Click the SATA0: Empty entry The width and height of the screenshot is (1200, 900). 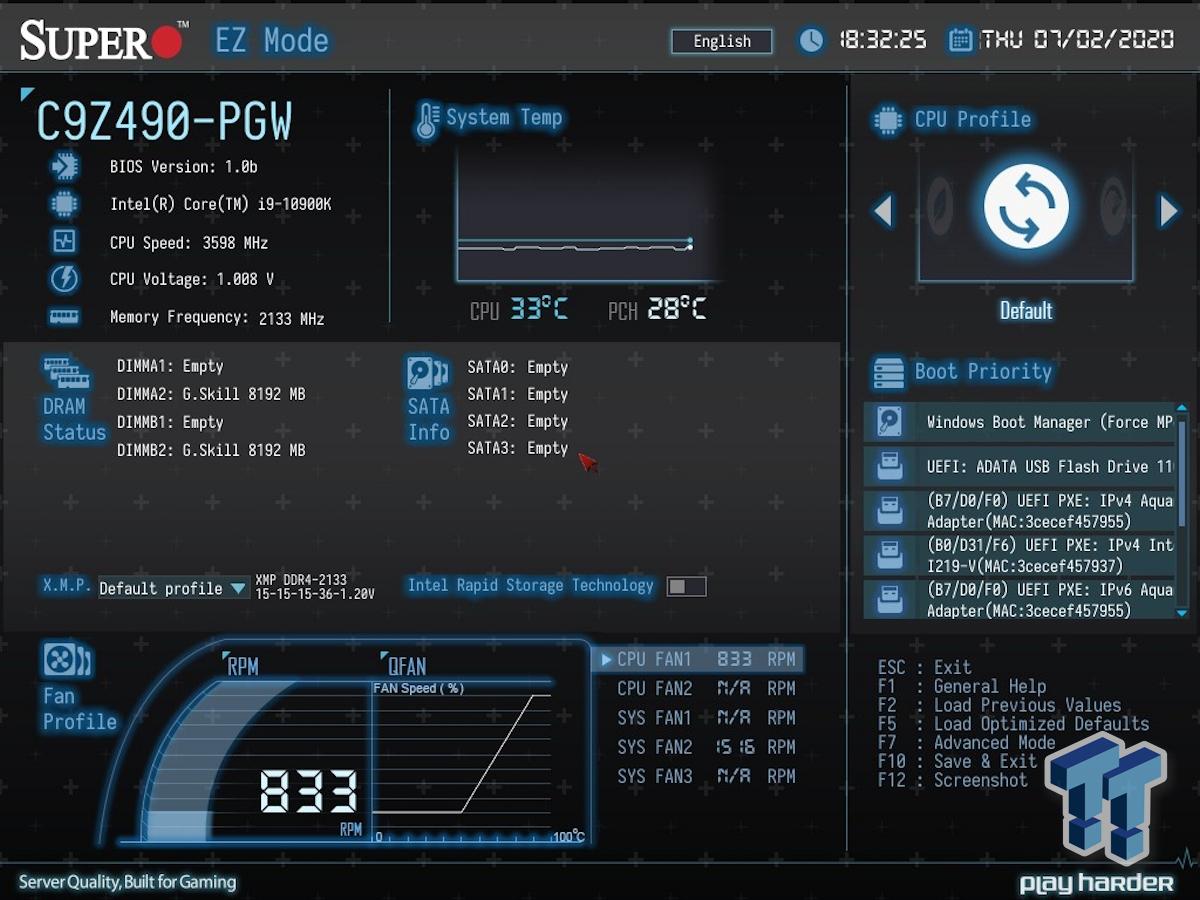click(x=518, y=367)
